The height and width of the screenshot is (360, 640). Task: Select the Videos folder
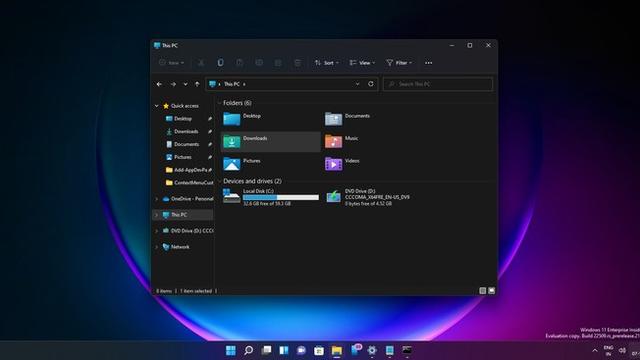click(x=342, y=164)
